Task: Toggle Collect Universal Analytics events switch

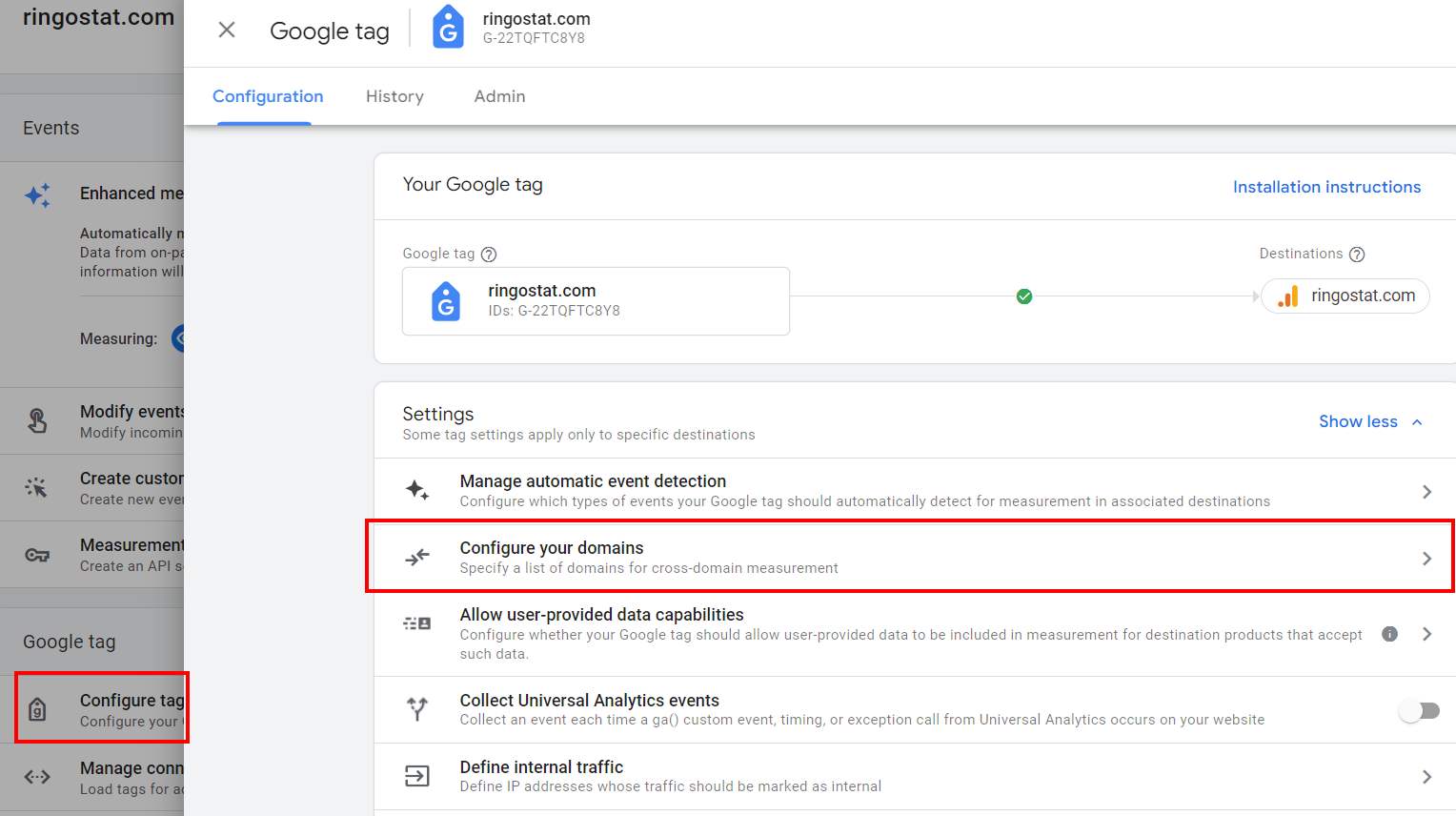Action: [1420, 710]
